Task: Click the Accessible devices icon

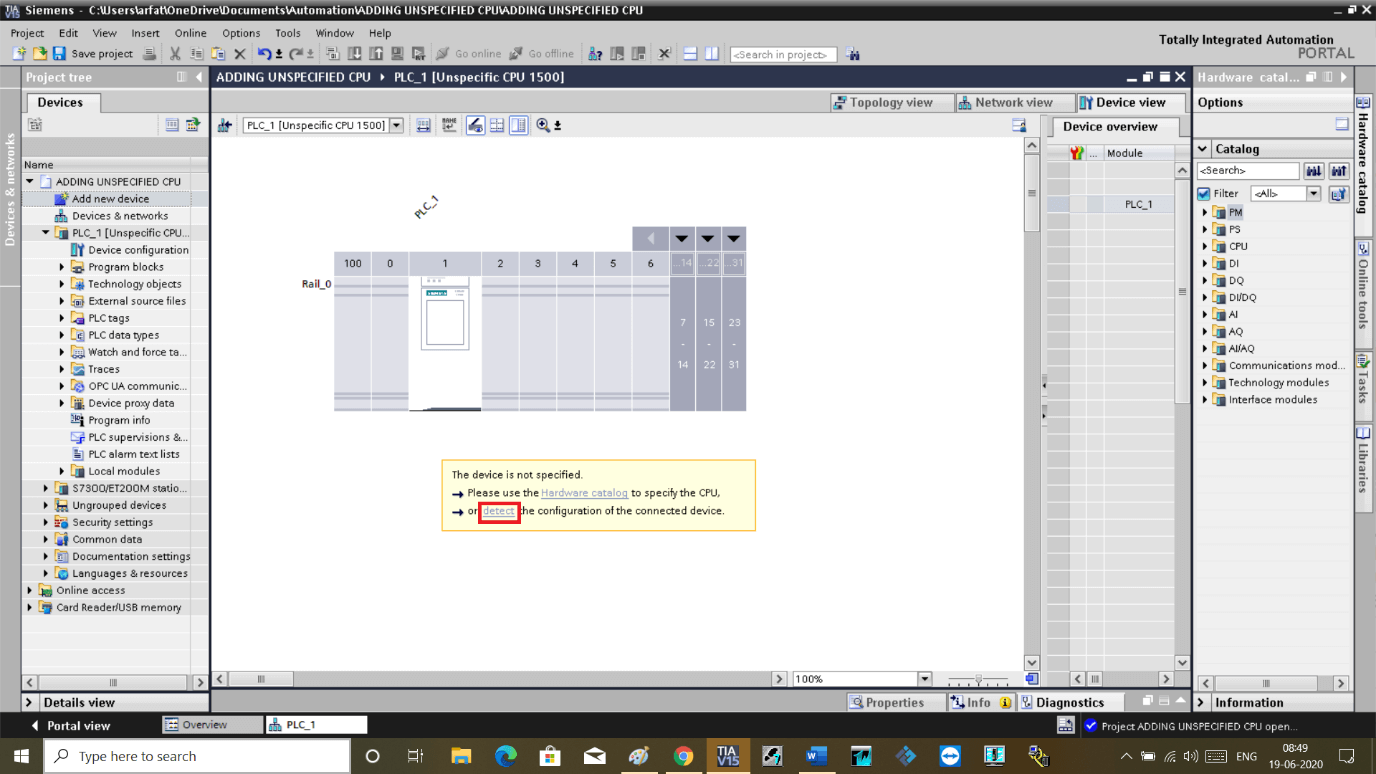Action: (x=595, y=53)
